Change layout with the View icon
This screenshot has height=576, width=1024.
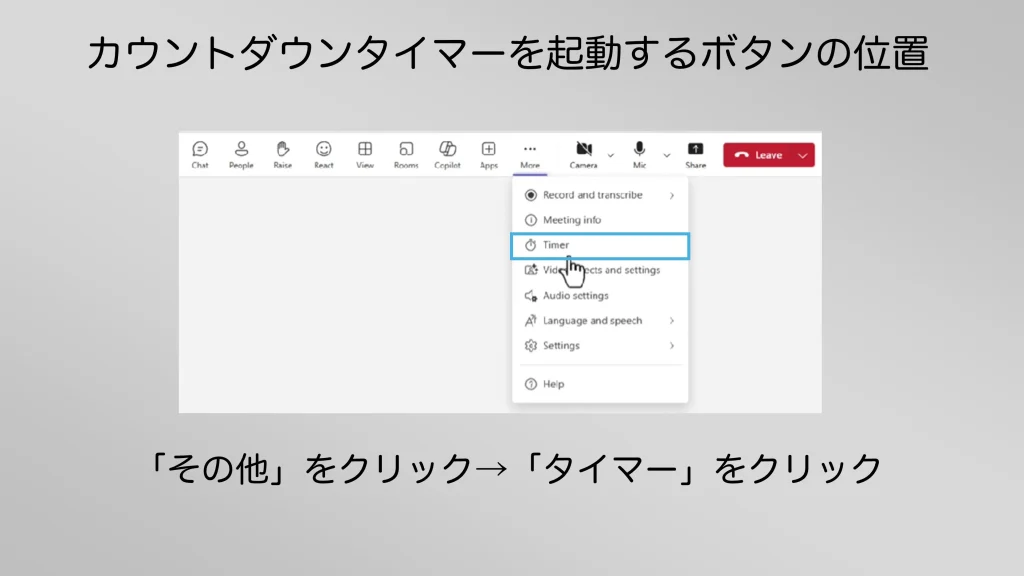(365, 153)
